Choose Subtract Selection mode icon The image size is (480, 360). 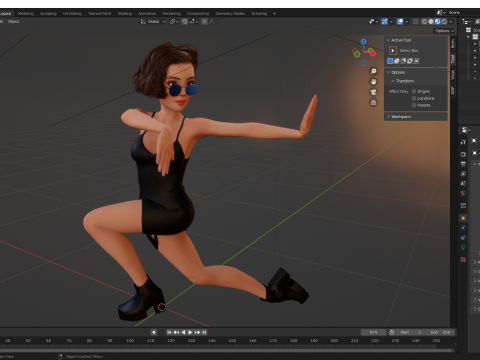point(403,61)
